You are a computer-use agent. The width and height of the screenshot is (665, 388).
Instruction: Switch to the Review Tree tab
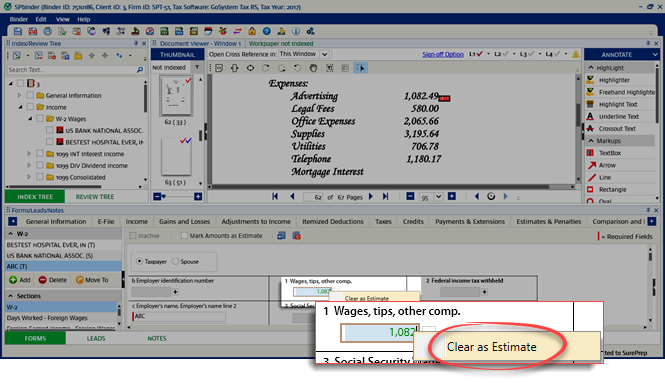pyautogui.click(x=95, y=196)
